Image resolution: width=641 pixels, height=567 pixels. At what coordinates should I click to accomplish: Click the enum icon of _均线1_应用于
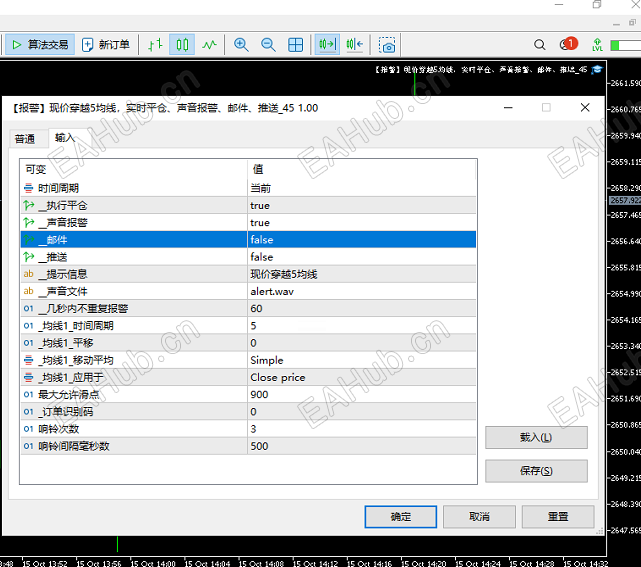point(28,377)
